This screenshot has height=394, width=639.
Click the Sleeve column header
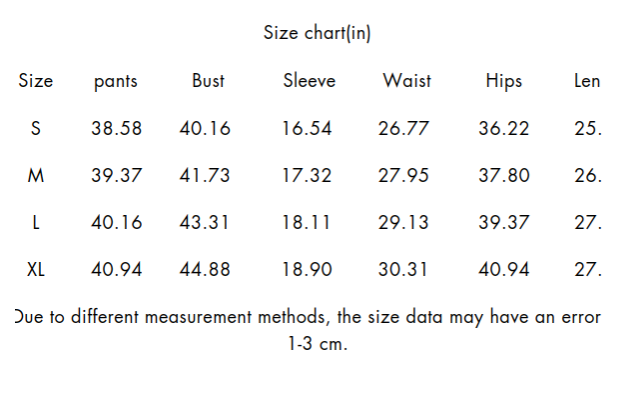pos(309,81)
